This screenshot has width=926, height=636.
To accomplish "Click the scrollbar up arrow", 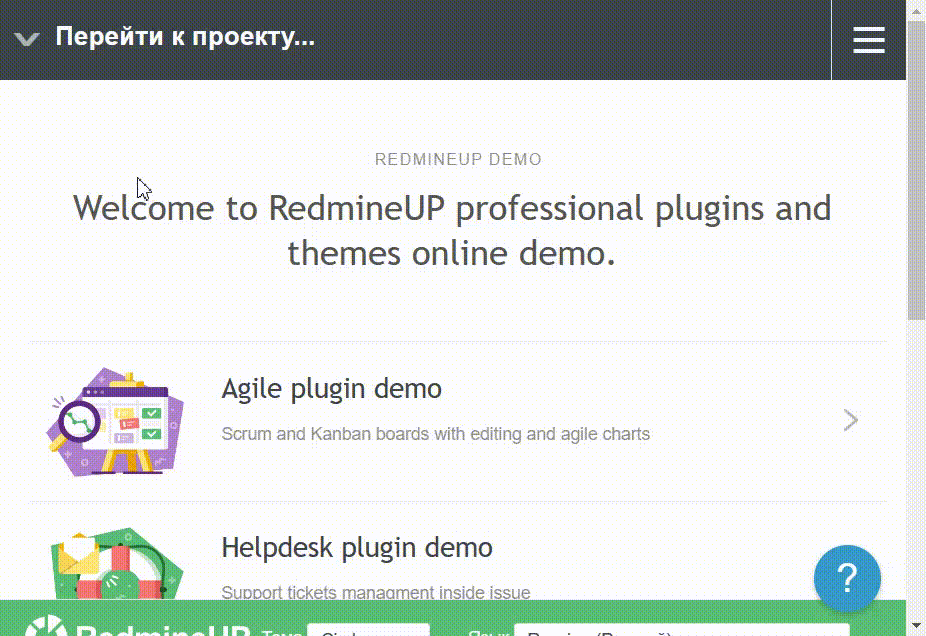I will [916, 9].
